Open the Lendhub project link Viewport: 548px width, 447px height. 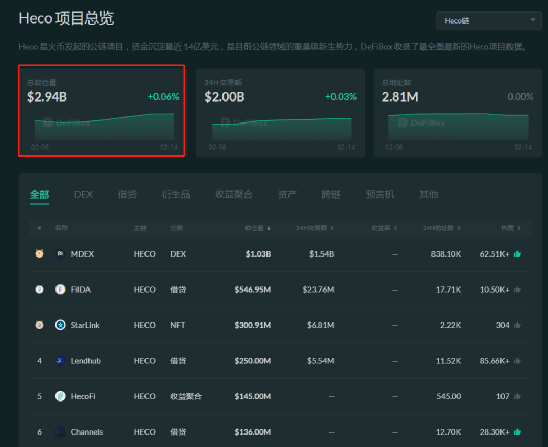pos(86,361)
